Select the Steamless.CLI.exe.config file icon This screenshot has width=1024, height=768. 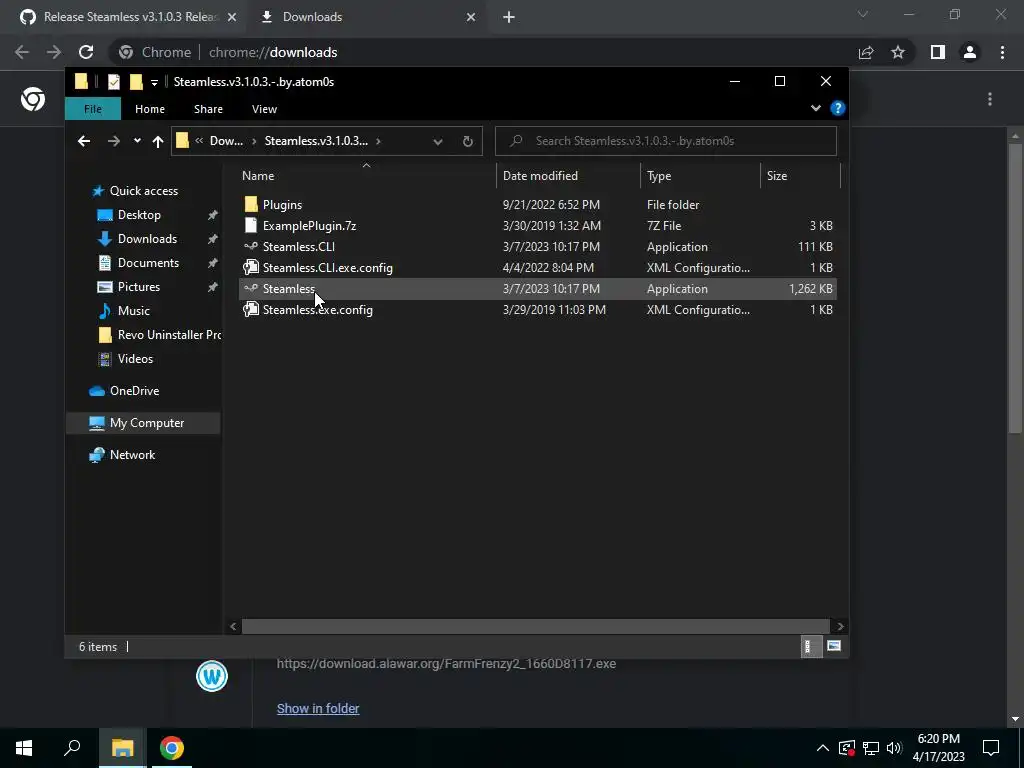(x=251, y=268)
